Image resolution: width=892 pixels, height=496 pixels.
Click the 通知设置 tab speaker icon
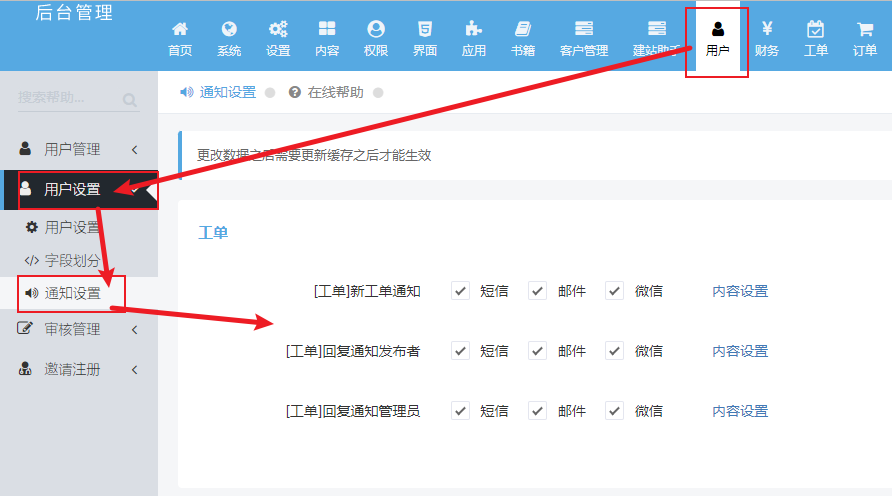(187, 92)
